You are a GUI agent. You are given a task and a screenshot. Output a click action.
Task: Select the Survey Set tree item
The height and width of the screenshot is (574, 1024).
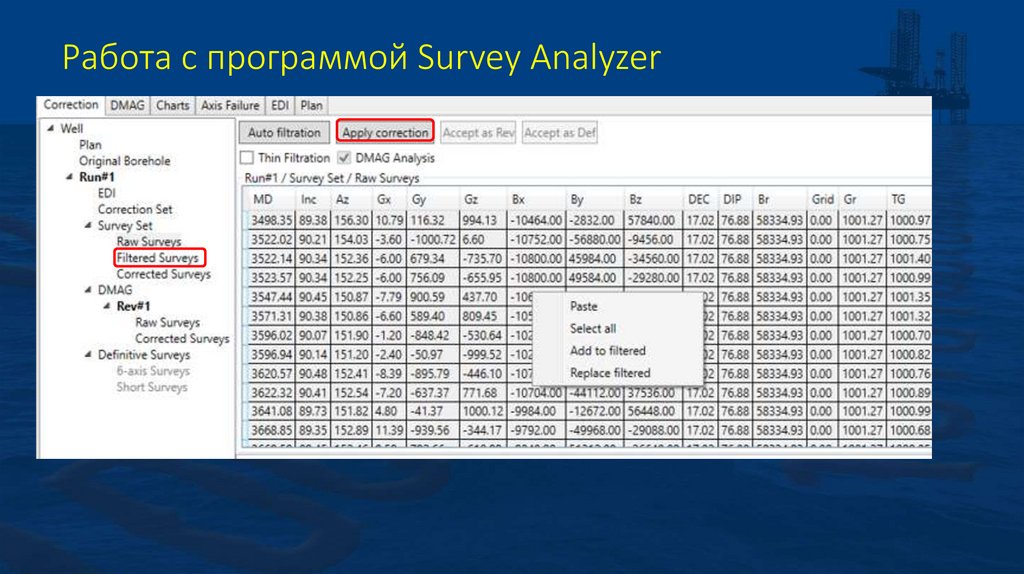[125, 225]
